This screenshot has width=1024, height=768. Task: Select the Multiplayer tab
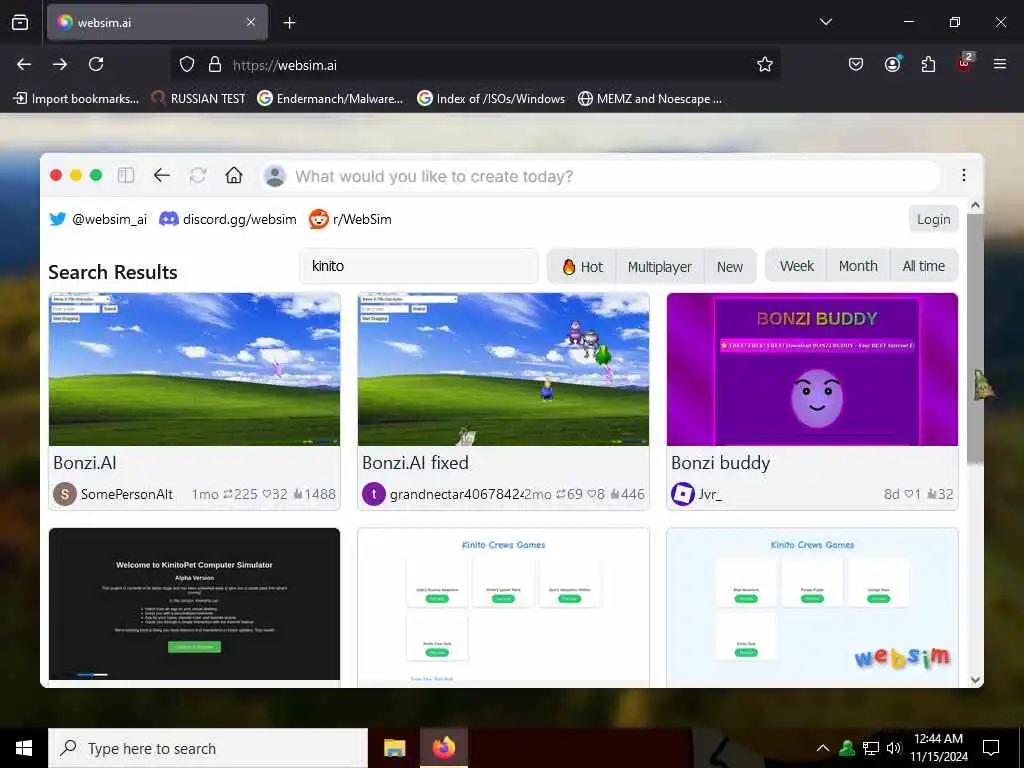click(660, 266)
